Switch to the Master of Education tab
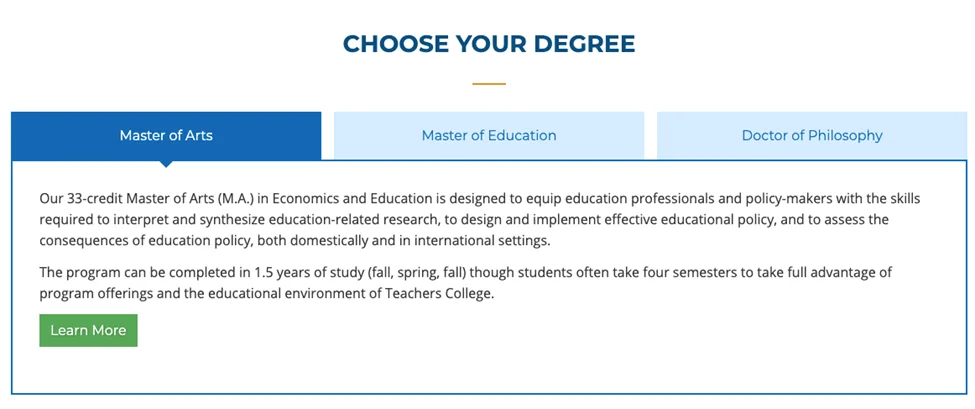 489,135
